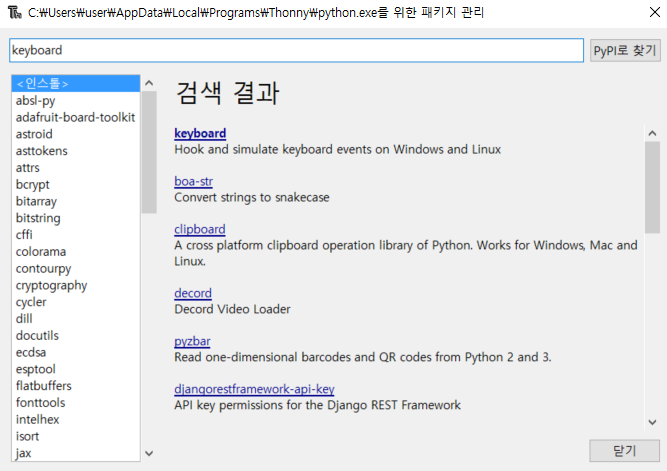Click 'Convert strings to snakecase' description

pyautogui.click(x=252, y=197)
